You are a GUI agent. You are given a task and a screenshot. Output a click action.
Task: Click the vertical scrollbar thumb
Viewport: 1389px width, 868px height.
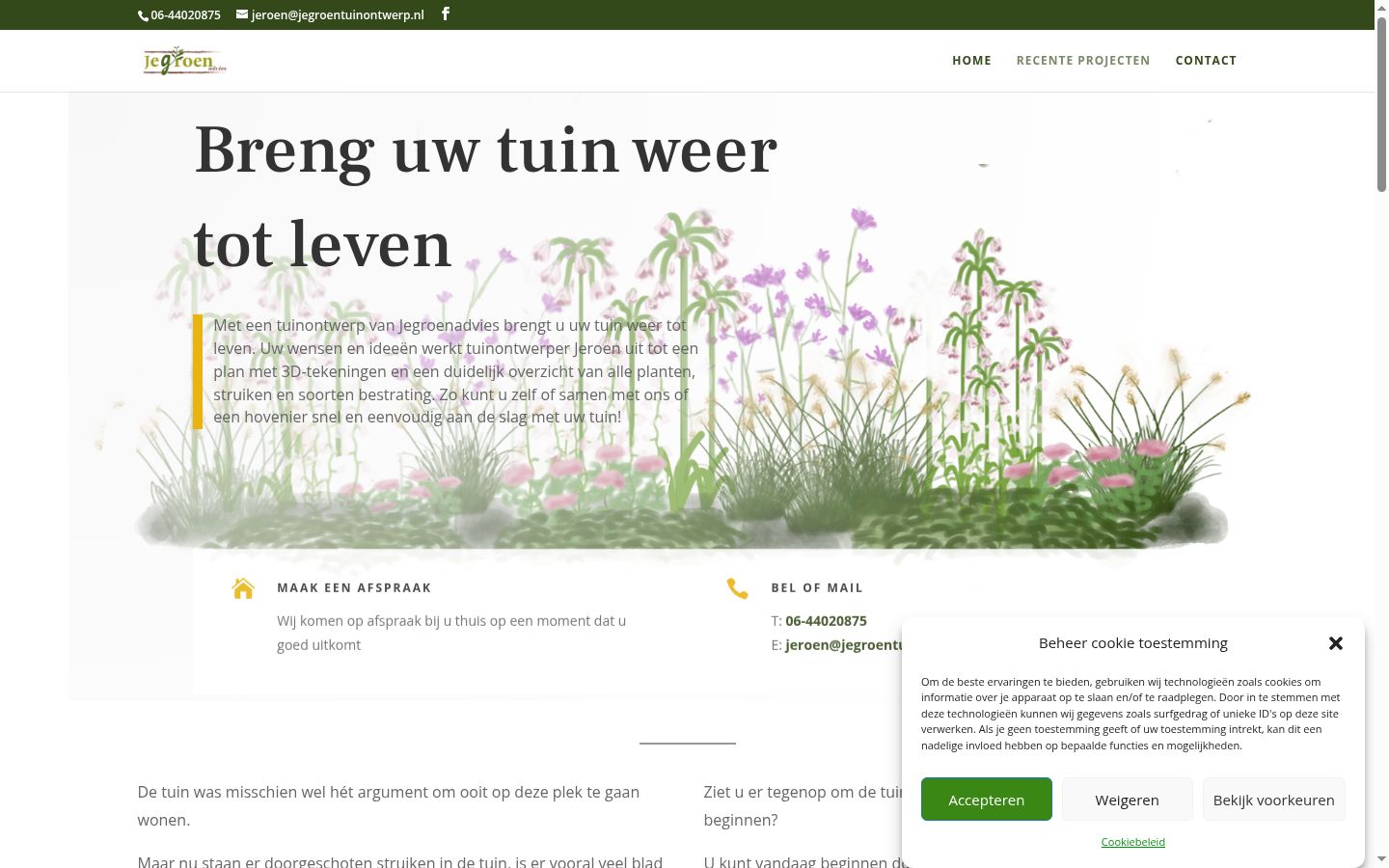pyautogui.click(x=1381, y=104)
